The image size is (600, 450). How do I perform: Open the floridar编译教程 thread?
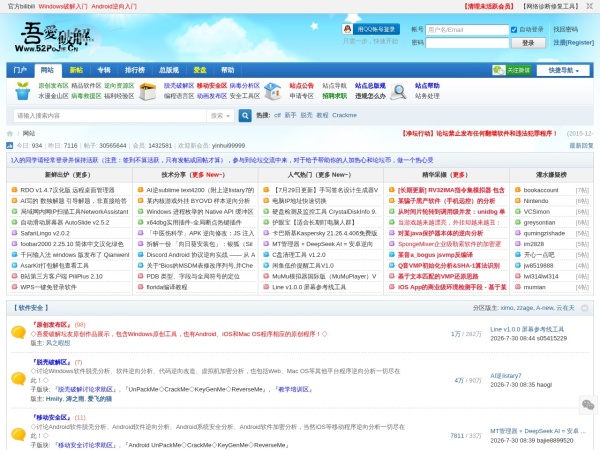(x=167, y=287)
